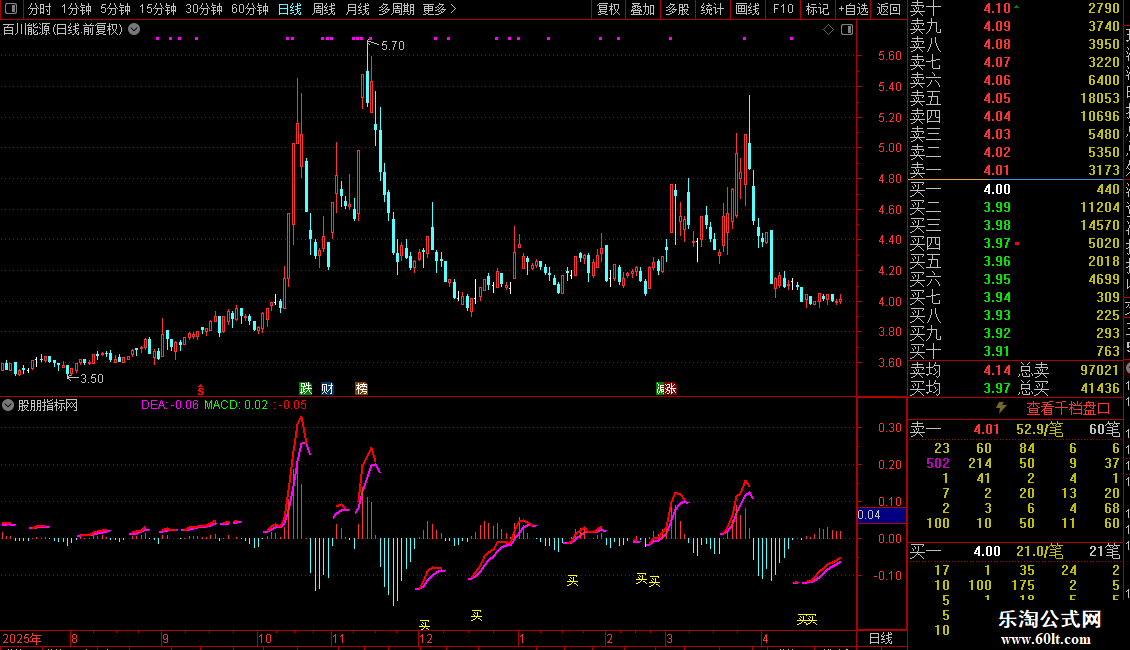Click month 10 on time axis
Screen dimensions: 1130x650
point(264,638)
